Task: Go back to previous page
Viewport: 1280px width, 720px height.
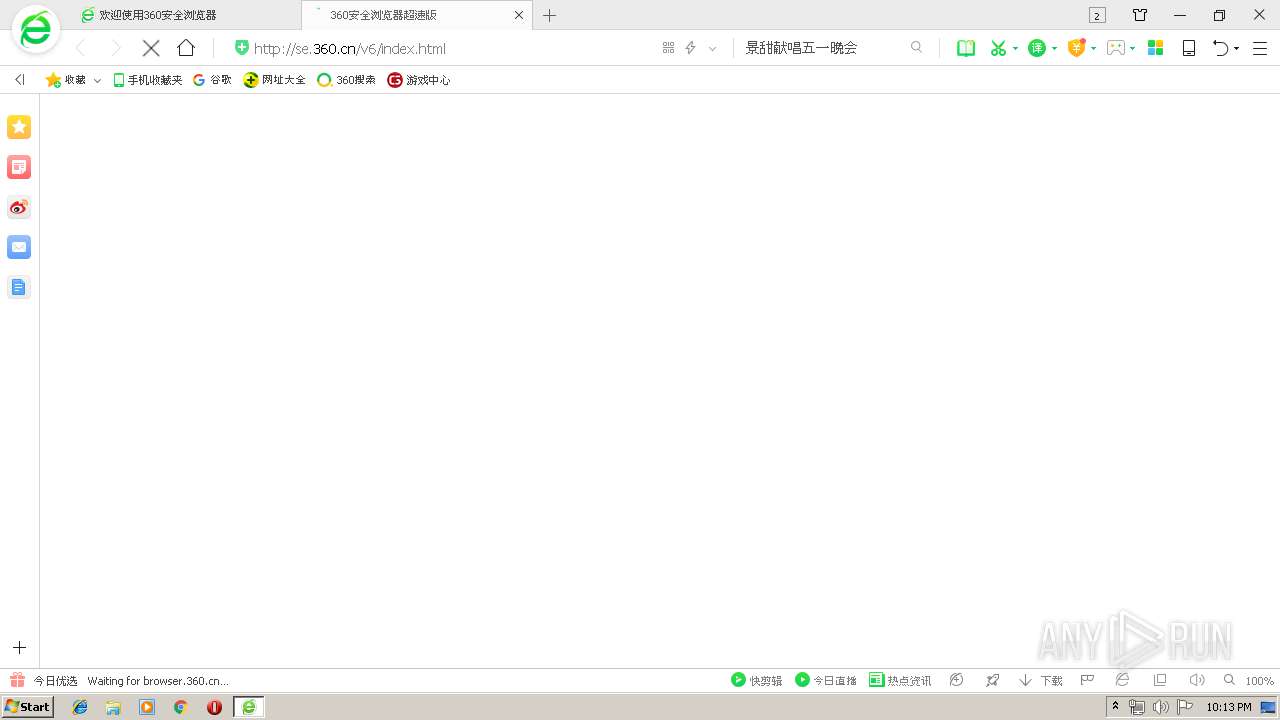Action: pos(81,48)
